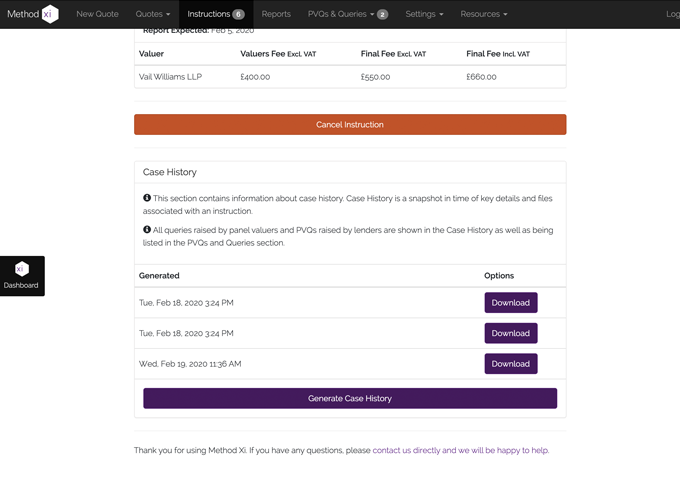Select the £660.00 final fee incl. VAT
The width and height of the screenshot is (680, 480).
(481, 77)
